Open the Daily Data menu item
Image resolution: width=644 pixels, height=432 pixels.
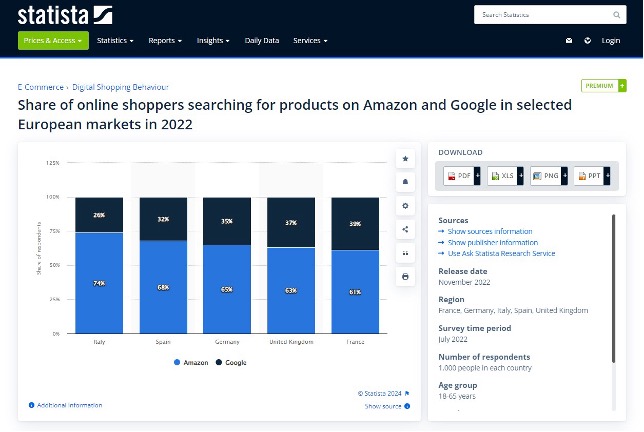[x=262, y=41]
